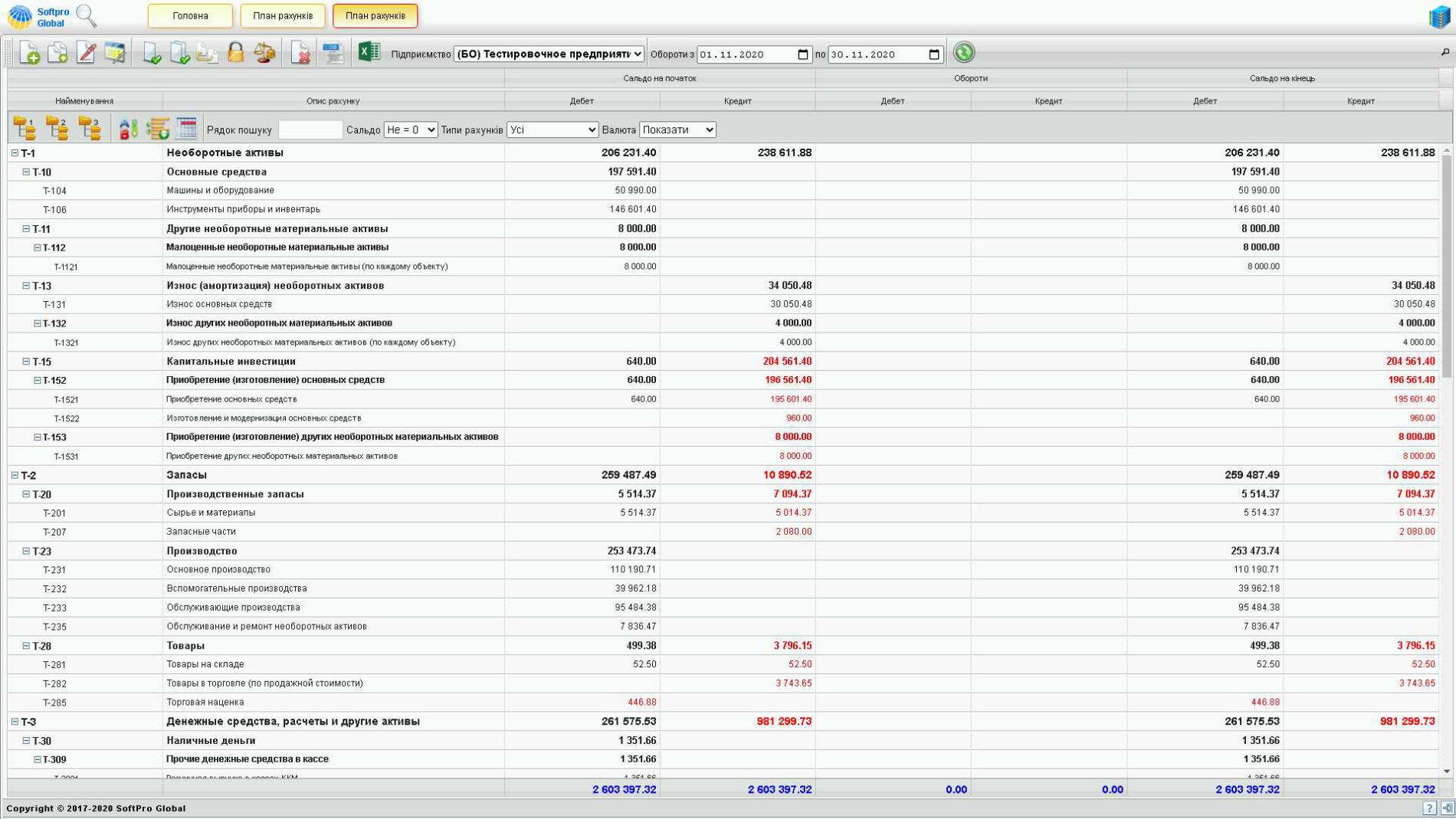The height and width of the screenshot is (819, 1456).
Task: Collapse the T-1 account group
Action: tap(15, 153)
